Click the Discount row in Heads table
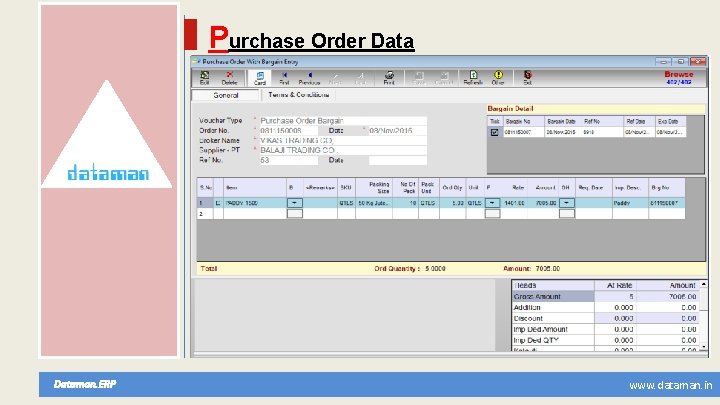Viewport: 720px width, 405px height. [x=606, y=318]
